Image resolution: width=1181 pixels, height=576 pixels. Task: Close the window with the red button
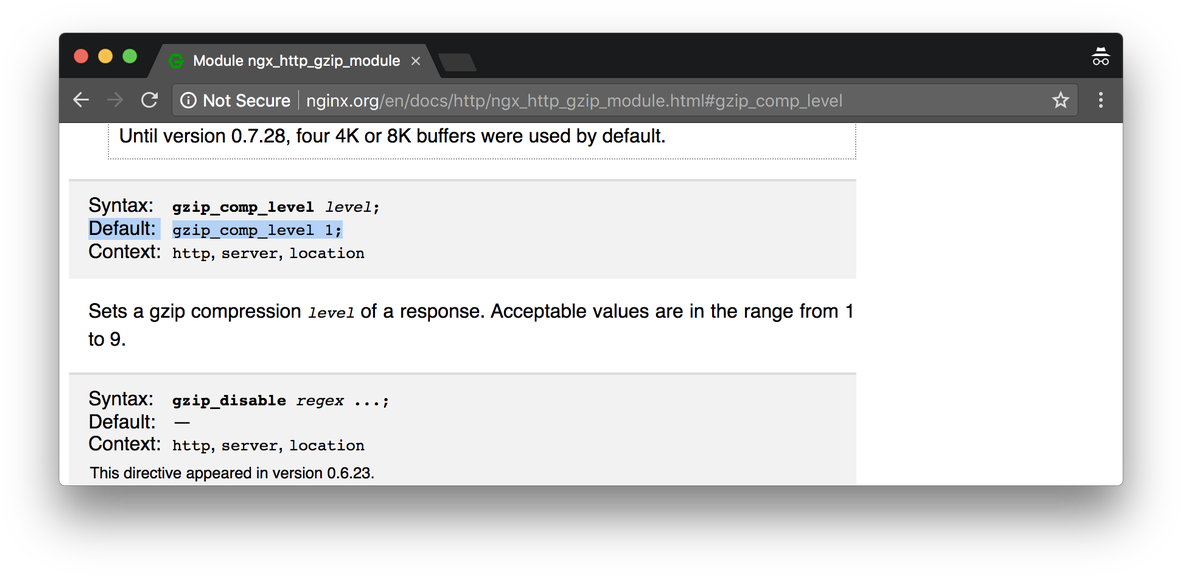(82, 57)
